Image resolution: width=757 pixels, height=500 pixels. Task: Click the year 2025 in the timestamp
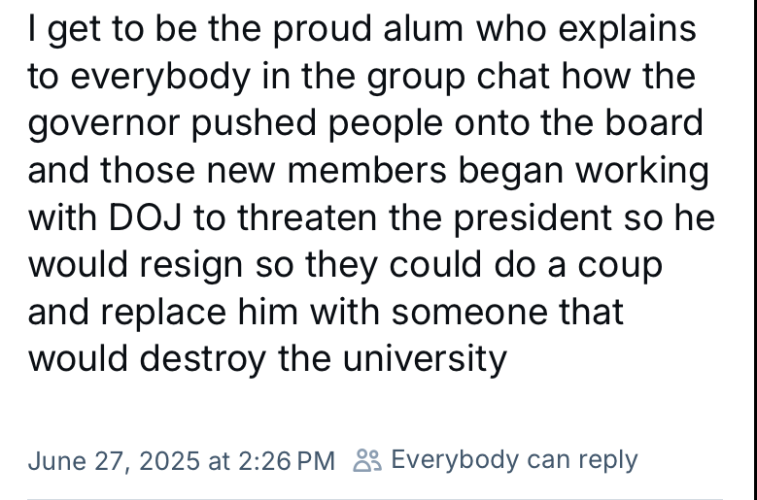169,461
